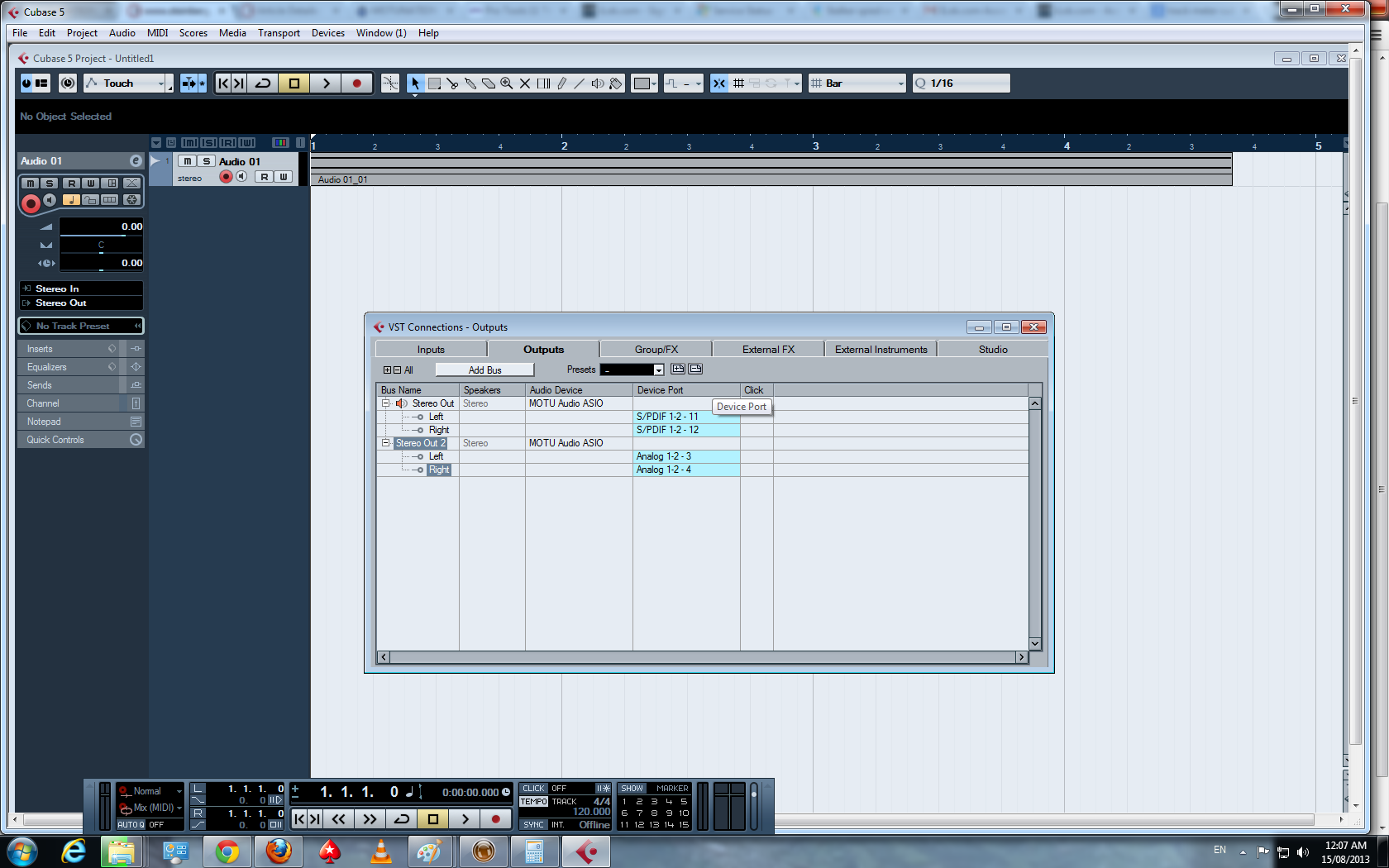Click the Stereo Out output routing field

coord(81,303)
